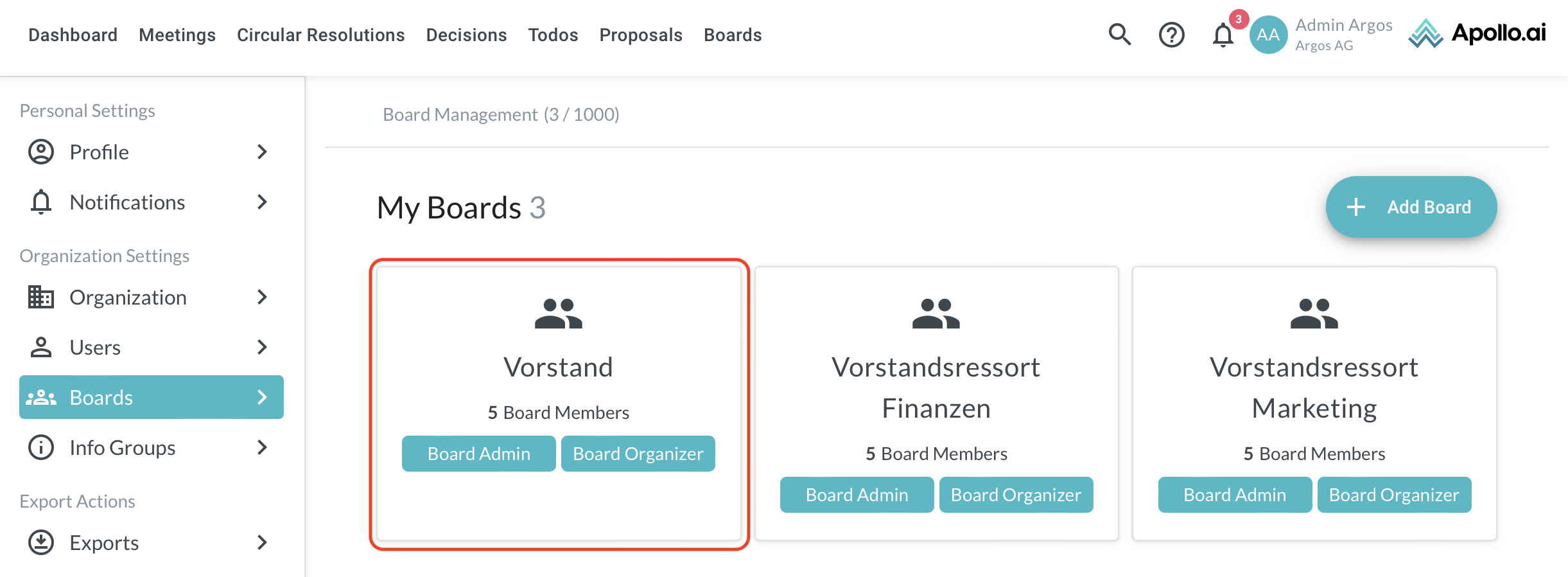Click the AA user avatar
Viewport: 1568px width, 577px height.
point(1268,35)
